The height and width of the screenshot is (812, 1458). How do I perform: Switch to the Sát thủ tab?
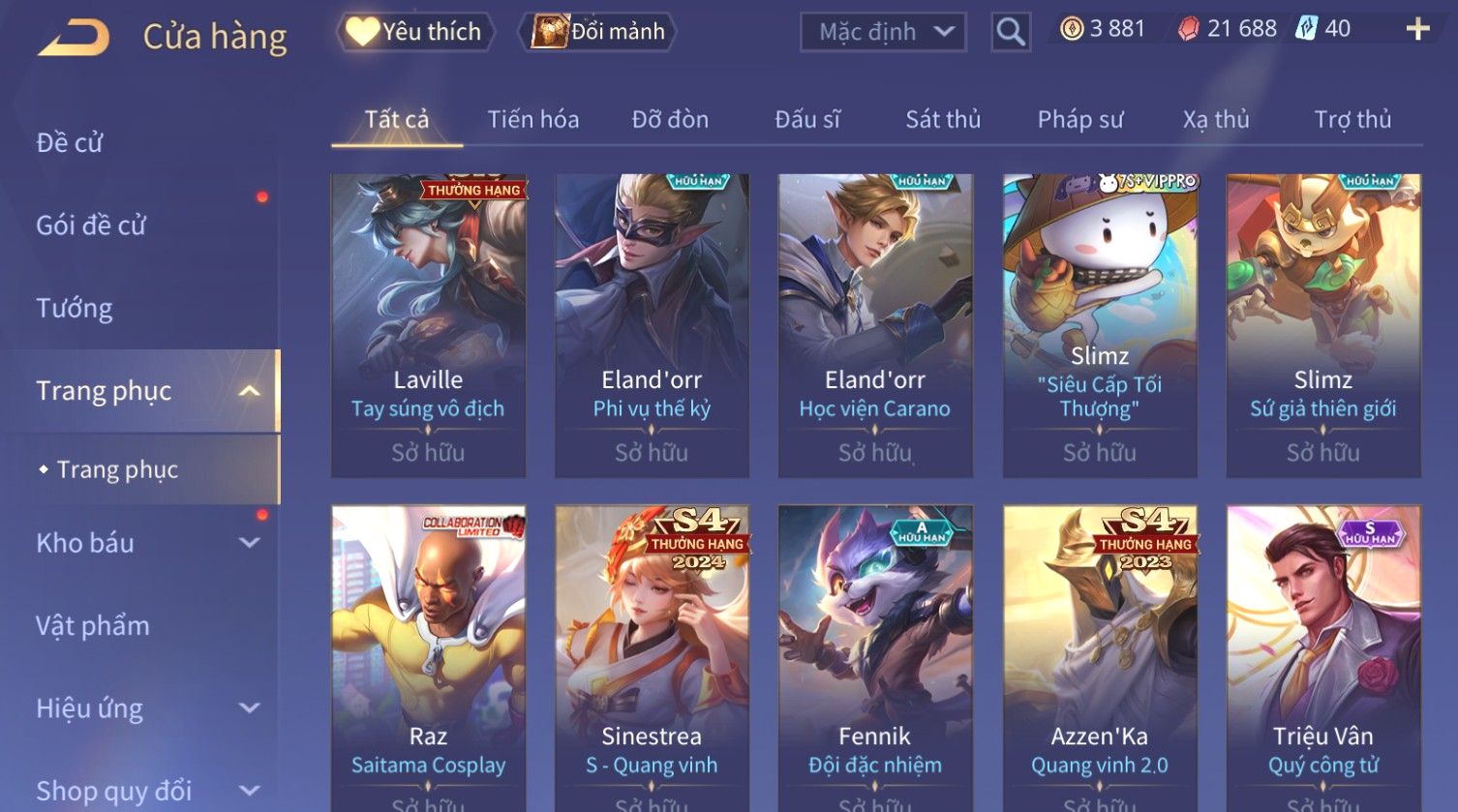943,120
